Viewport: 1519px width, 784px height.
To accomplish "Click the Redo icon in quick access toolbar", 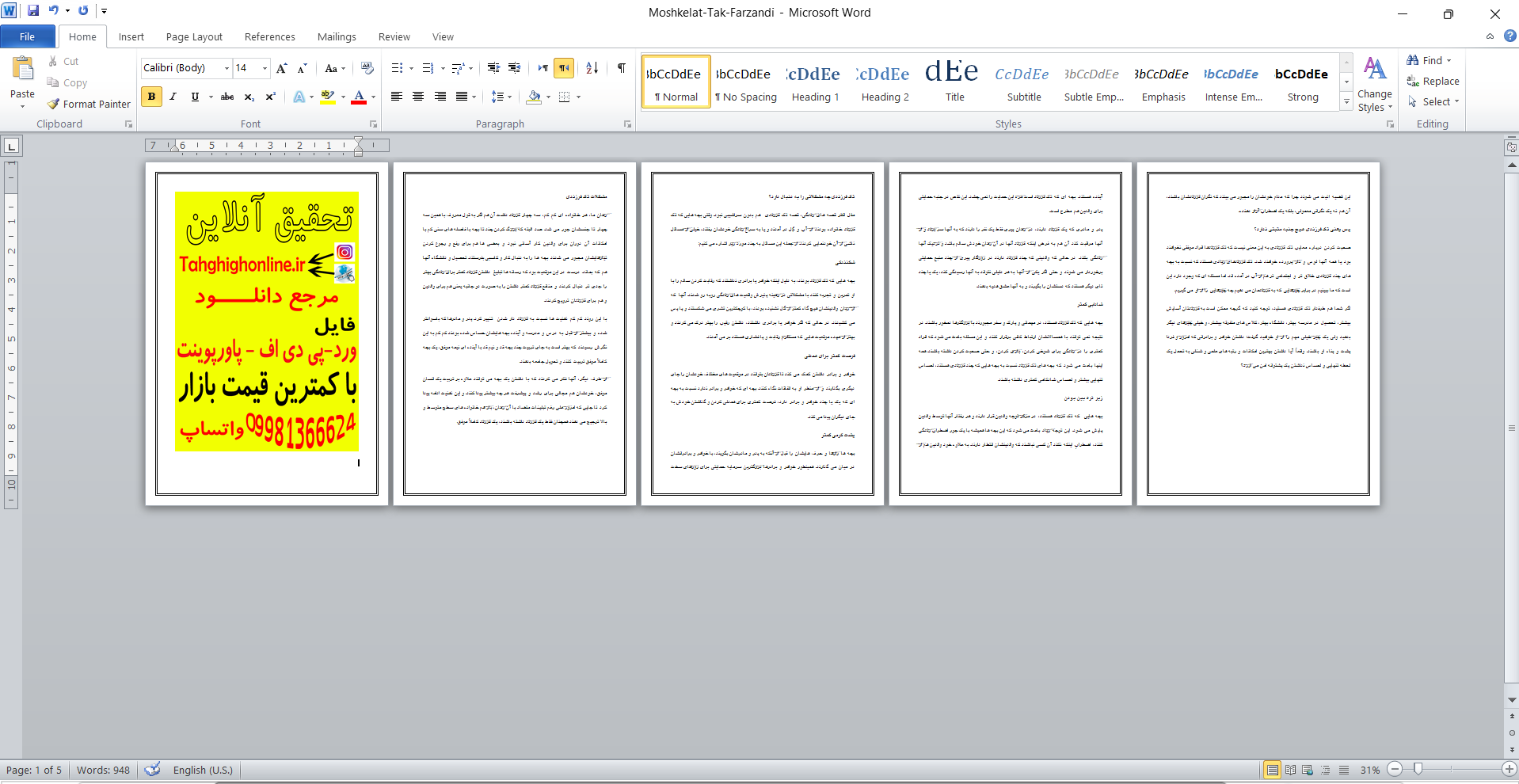I will [x=83, y=11].
